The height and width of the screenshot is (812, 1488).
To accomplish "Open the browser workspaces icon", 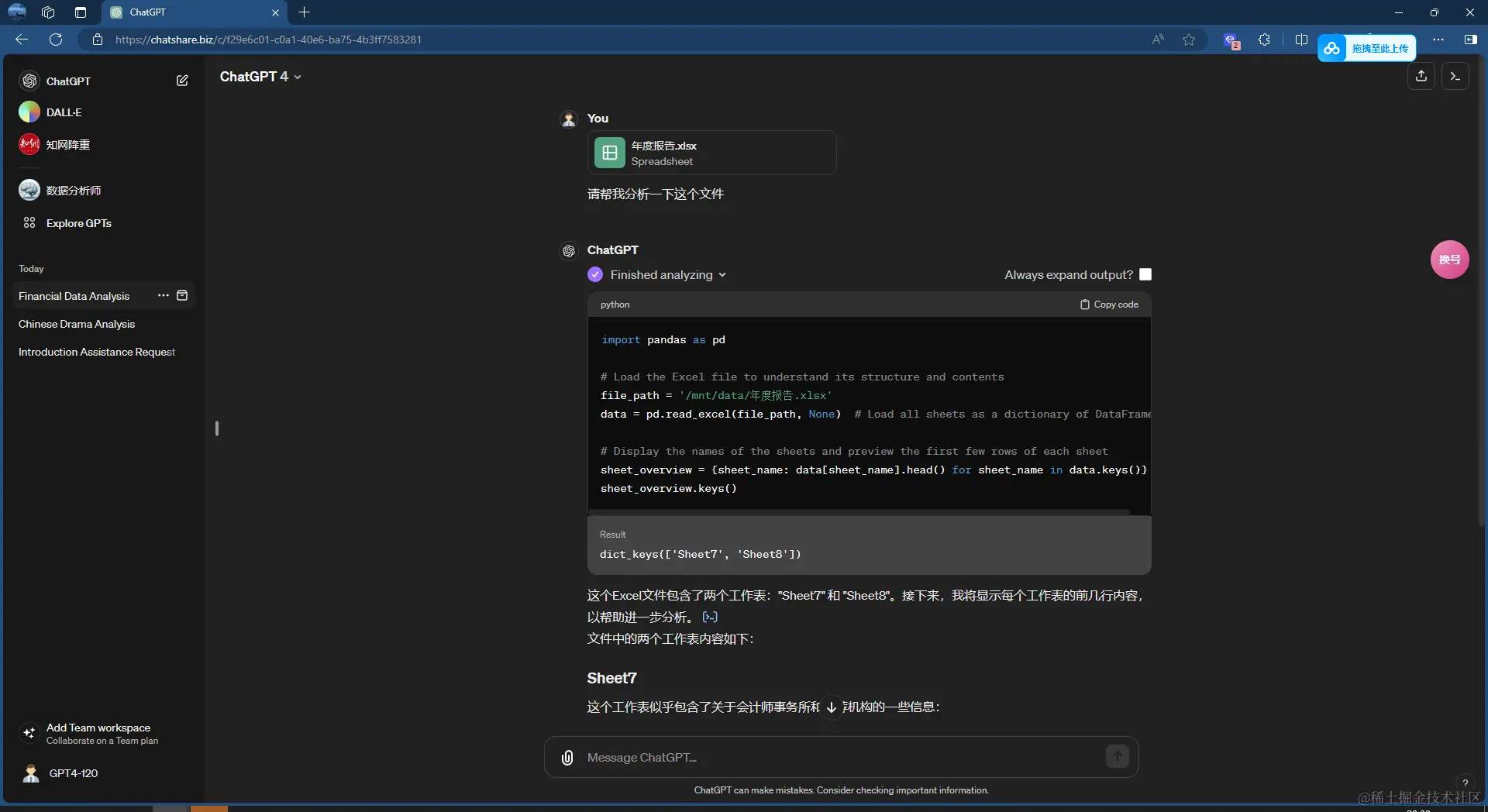I will coord(48,12).
